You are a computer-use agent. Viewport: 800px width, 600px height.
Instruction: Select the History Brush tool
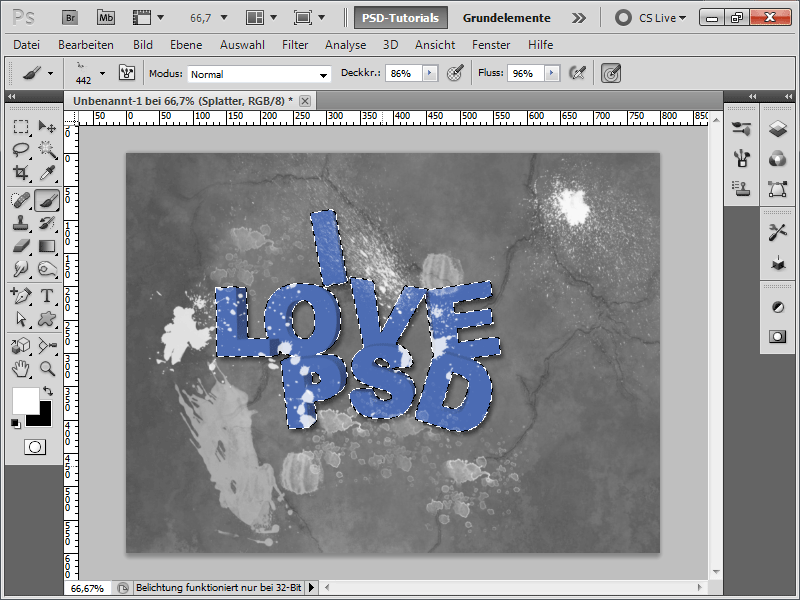(47, 223)
